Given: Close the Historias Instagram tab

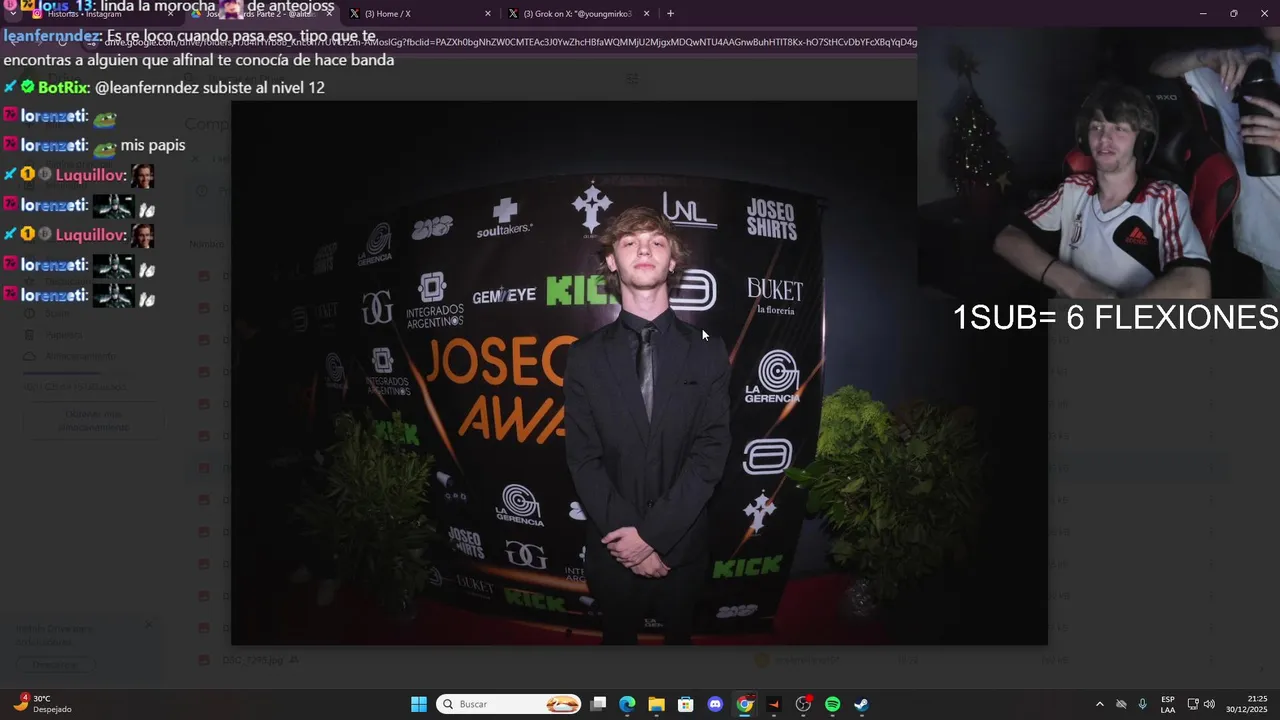Looking at the screenshot, I should coord(171,14).
